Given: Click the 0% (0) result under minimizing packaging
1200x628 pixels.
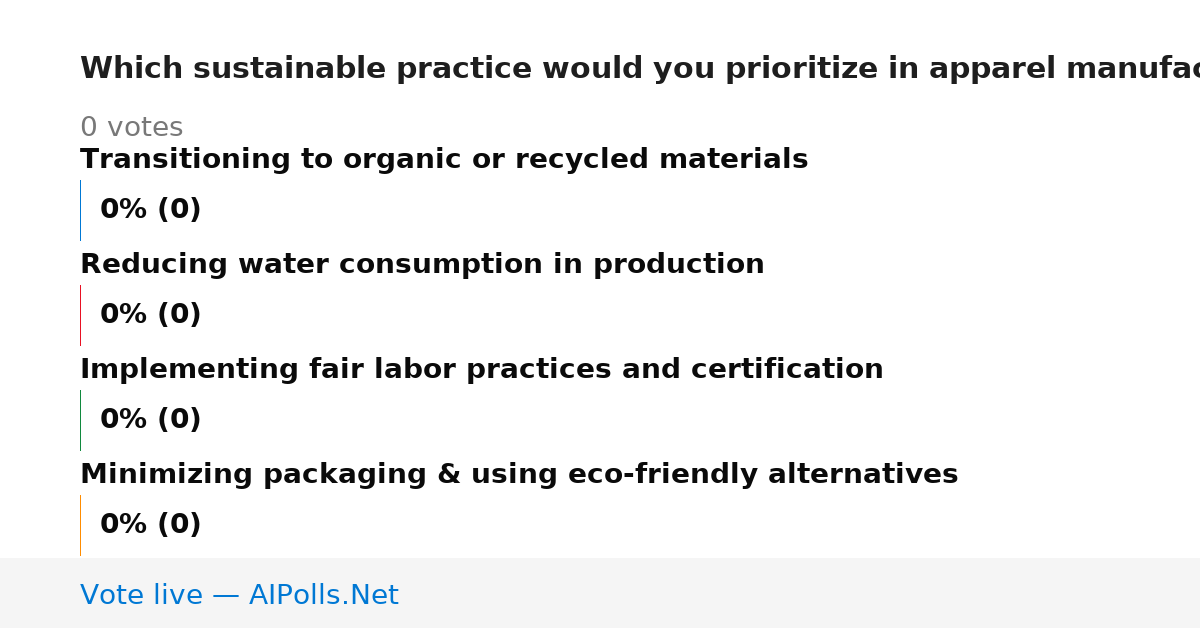Looking at the screenshot, I should 151,525.
